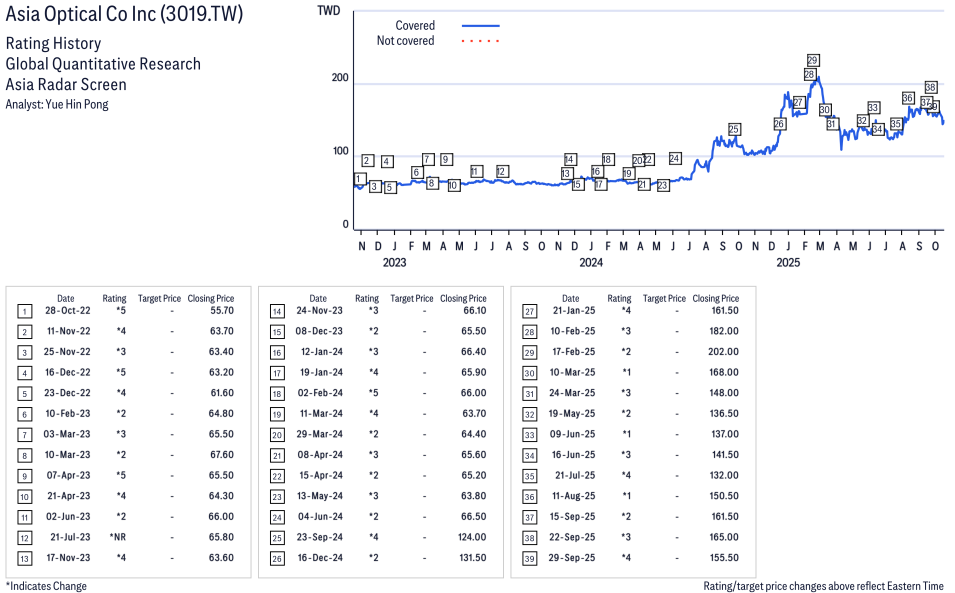Click the numbered box 12 in the table
Image resolution: width=955 pixels, height=593 pixels.
point(25,537)
